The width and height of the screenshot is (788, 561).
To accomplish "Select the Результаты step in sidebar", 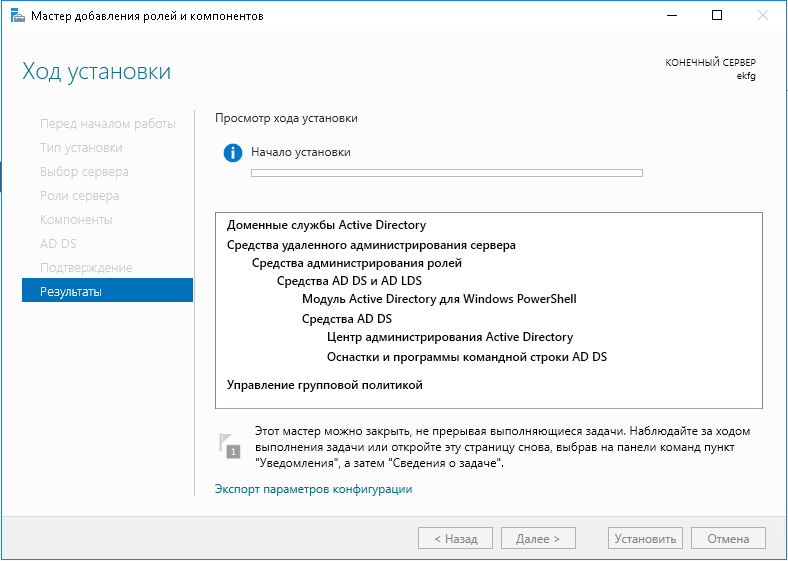I will tap(107, 291).
